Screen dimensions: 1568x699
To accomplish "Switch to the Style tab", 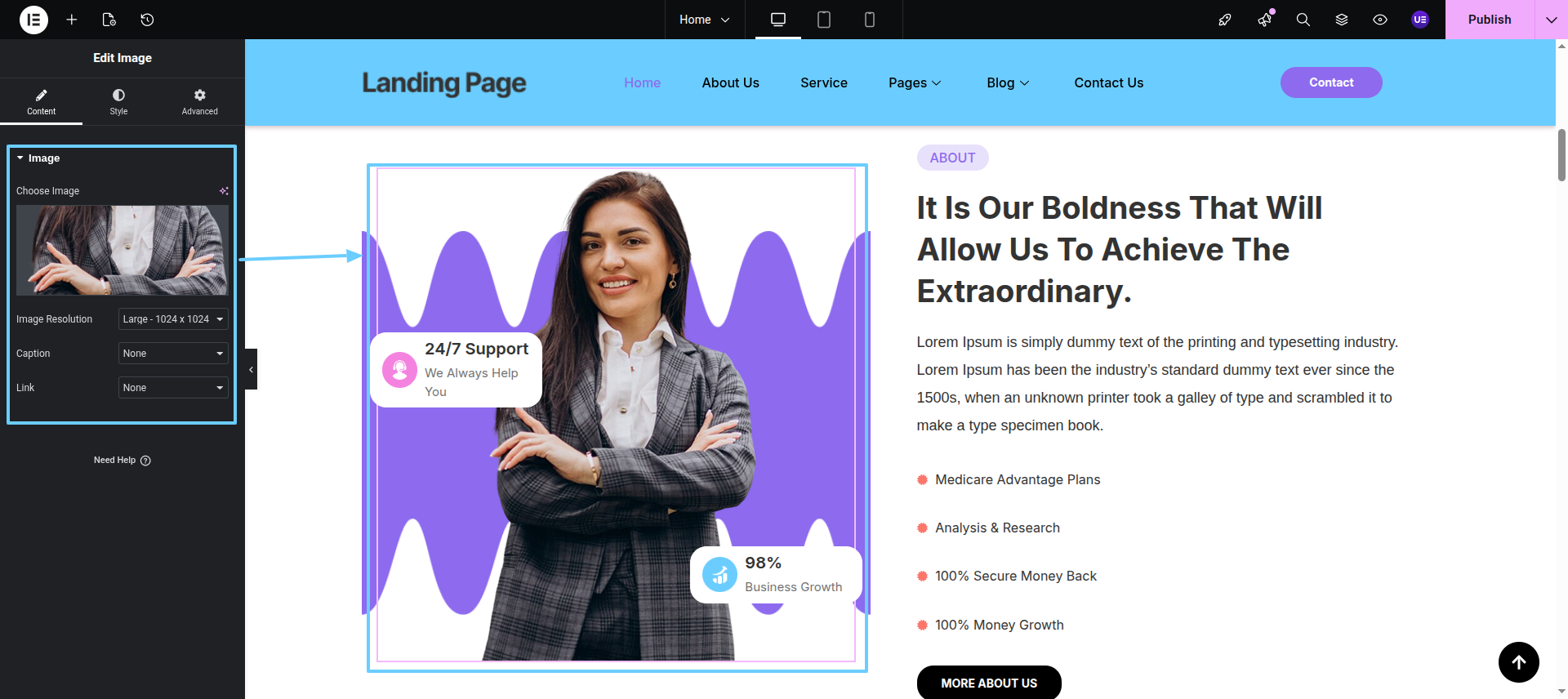I will tap(119, 101).
